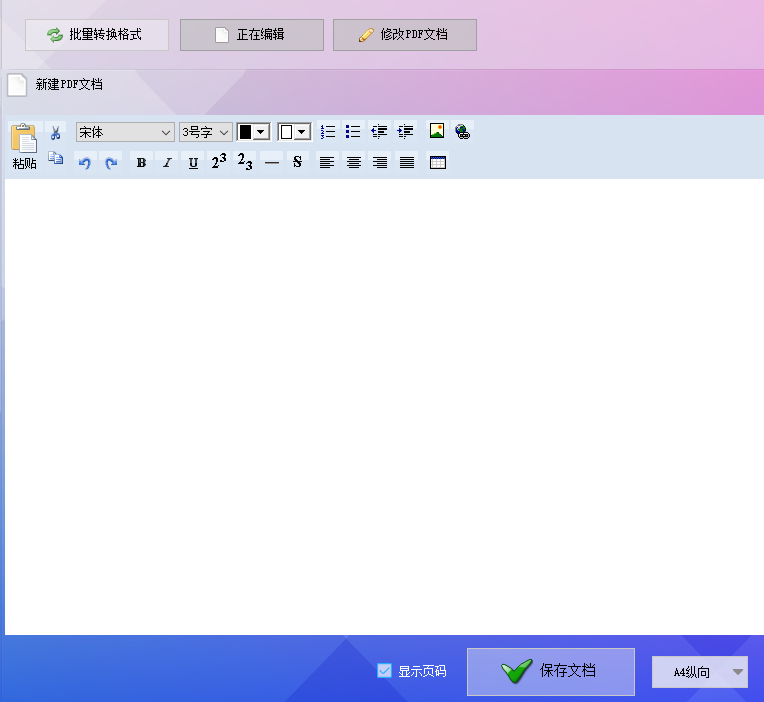The image size is (764, 702).
Task: Expand the text color dropdown arrow
Action: coord(261,132)
